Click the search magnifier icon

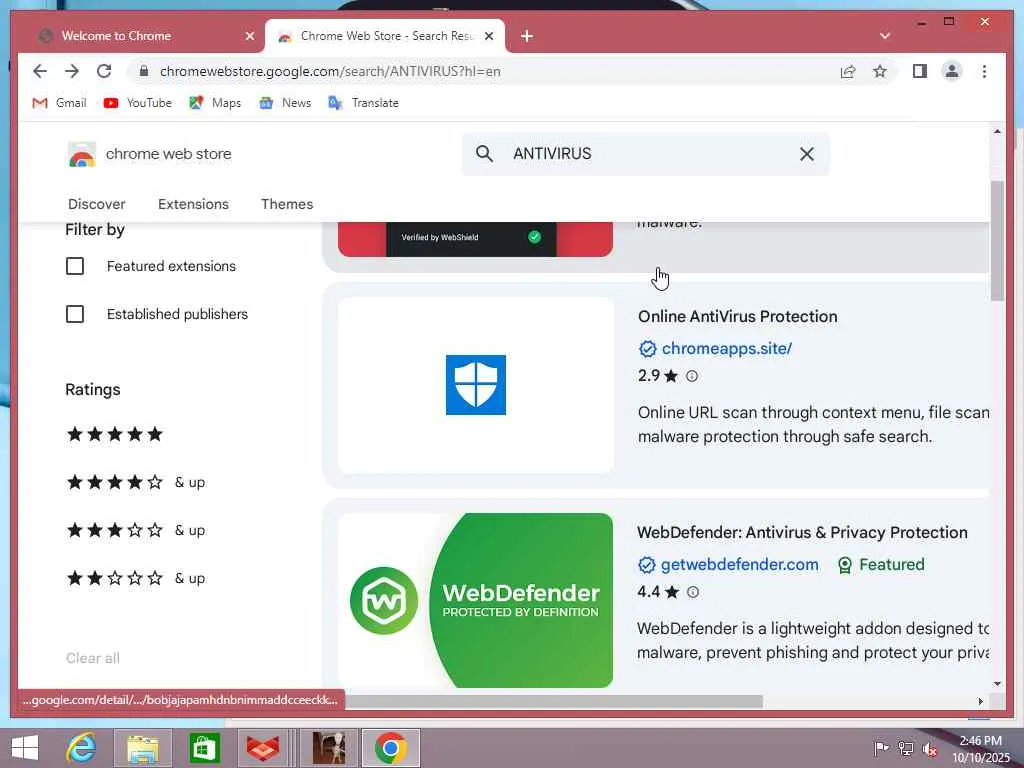(x=484, y=153)
